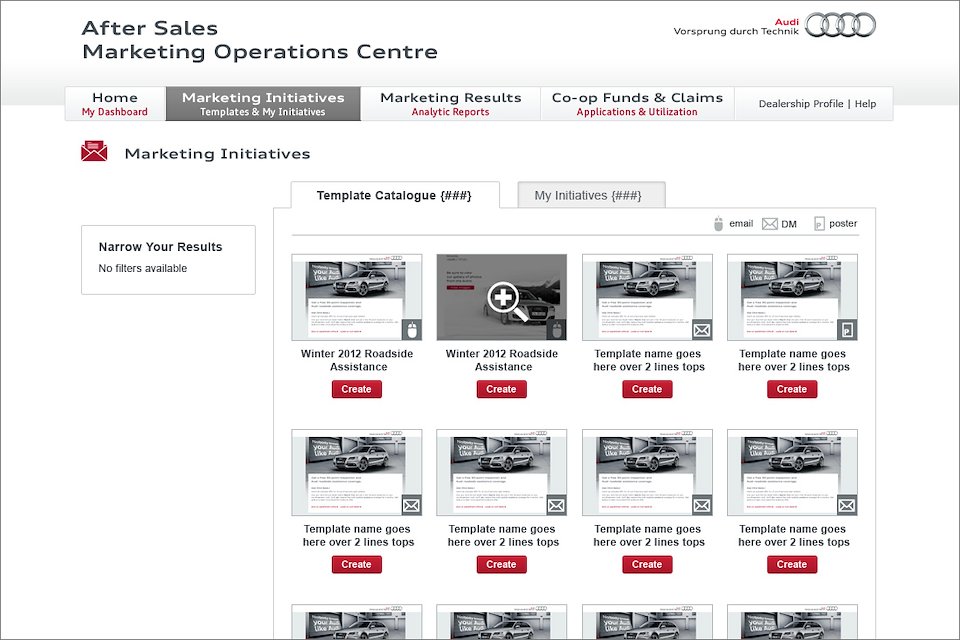The image size is (960, 640).
Task: Open the Home My Dashboard menu
Action: [115, 104]
